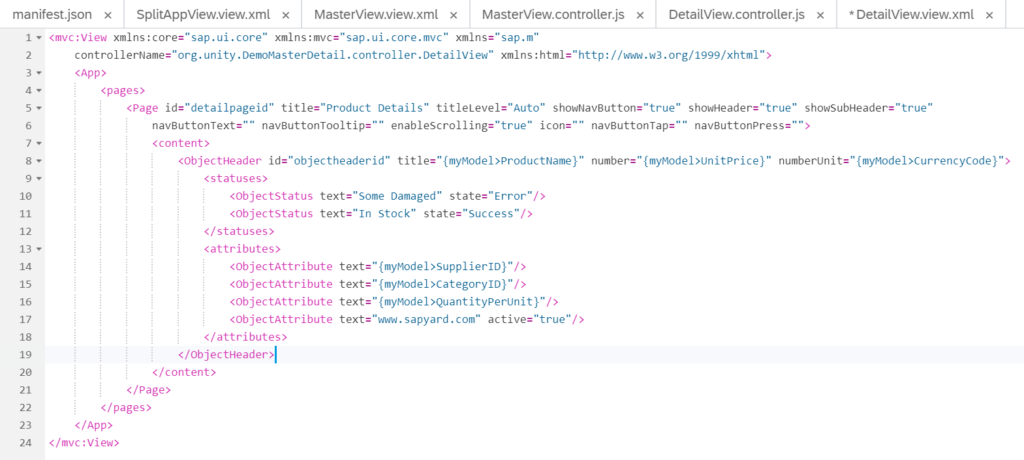Close the unsaved DetailView.view.xml tab

(989, 15)
